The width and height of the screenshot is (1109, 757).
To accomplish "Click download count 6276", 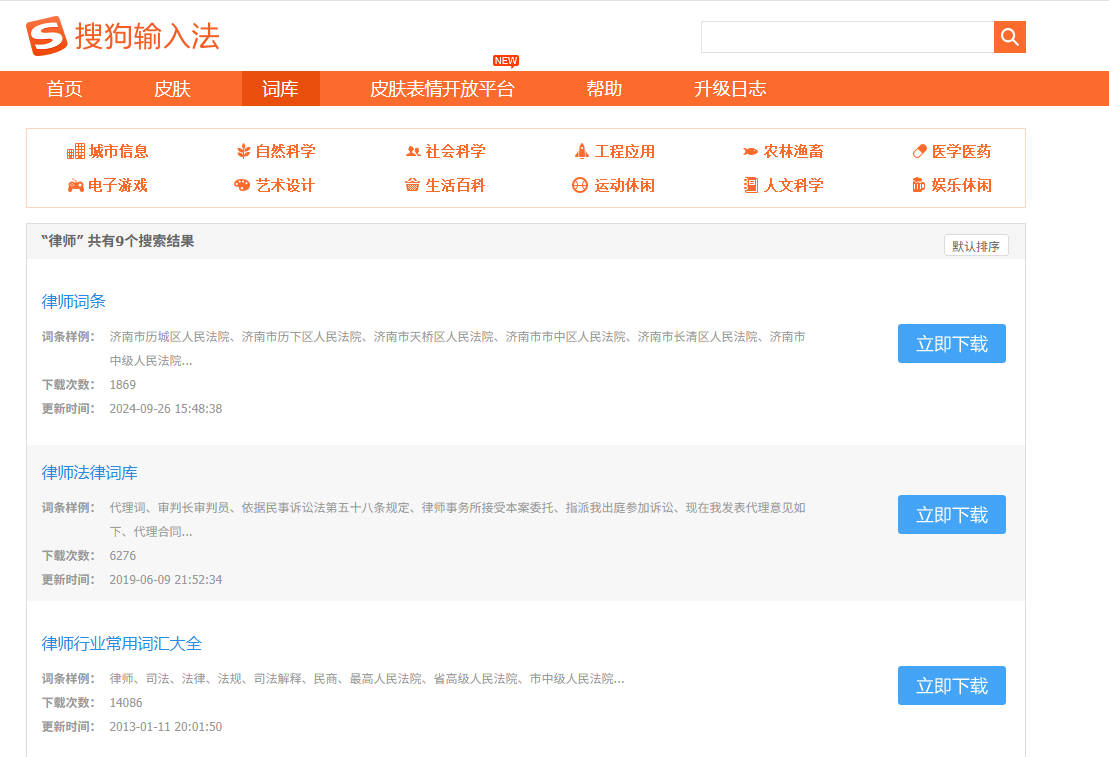I will [122, 556].
